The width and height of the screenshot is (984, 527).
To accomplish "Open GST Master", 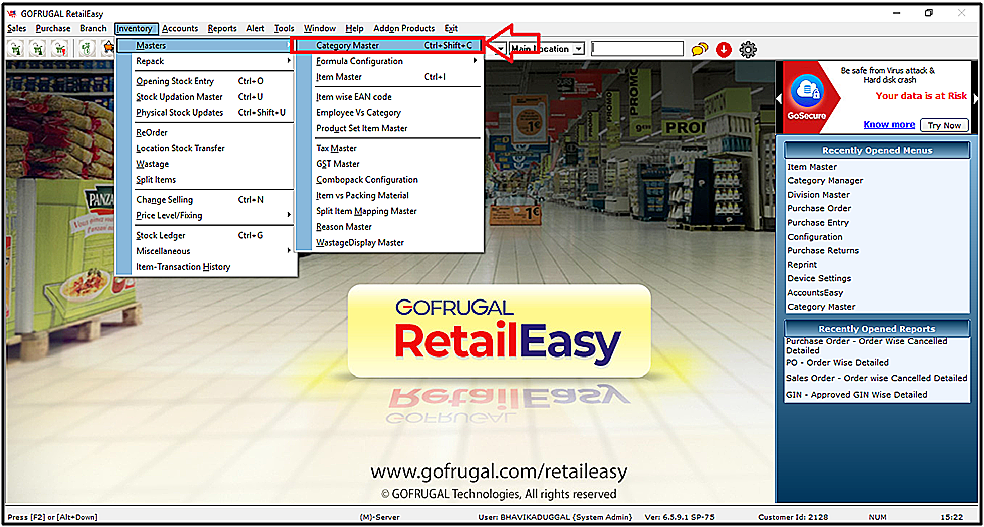I will [x=388, y=164].
